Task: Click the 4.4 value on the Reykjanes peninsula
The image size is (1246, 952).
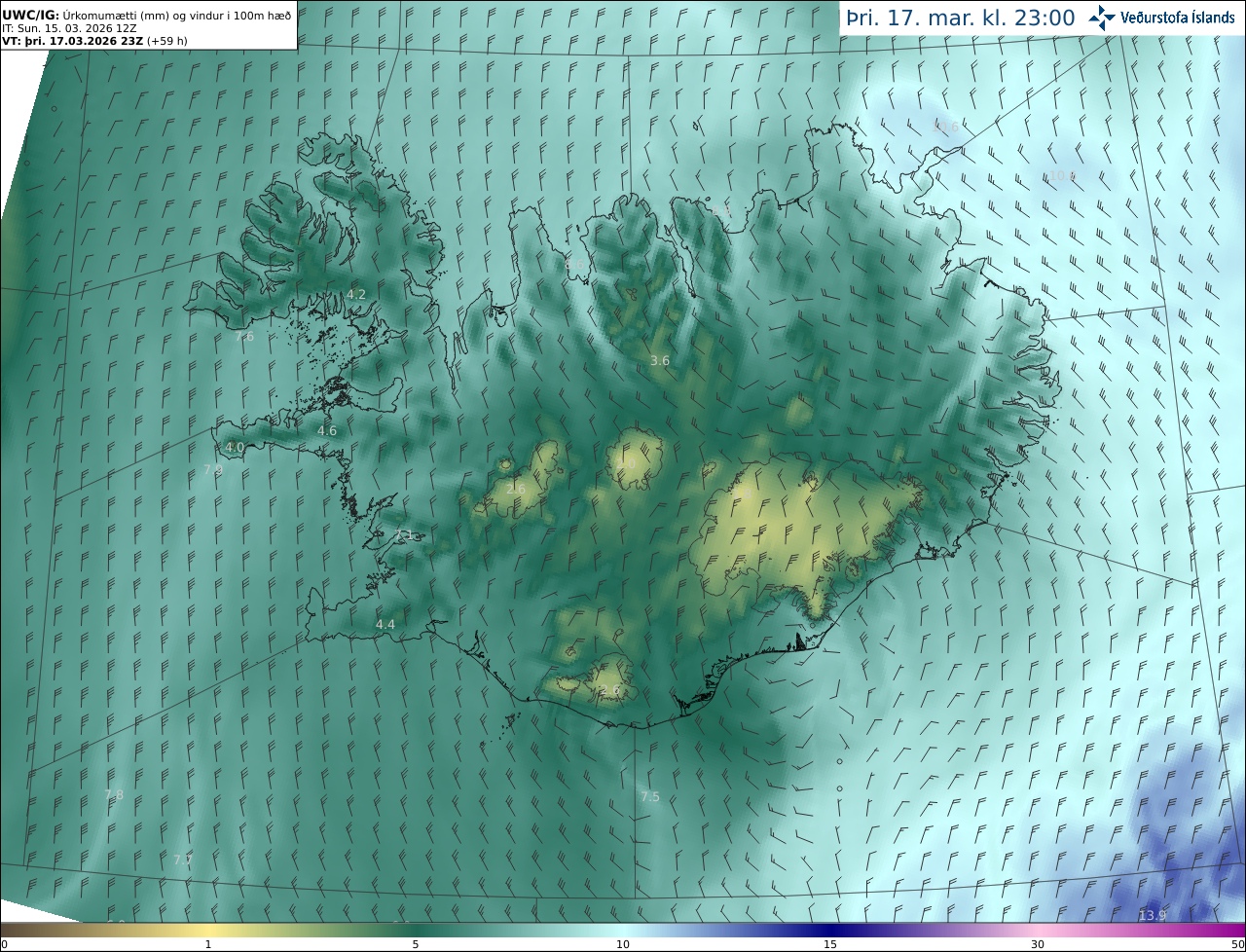Action: pyautogui.click(x=385, y=624)
